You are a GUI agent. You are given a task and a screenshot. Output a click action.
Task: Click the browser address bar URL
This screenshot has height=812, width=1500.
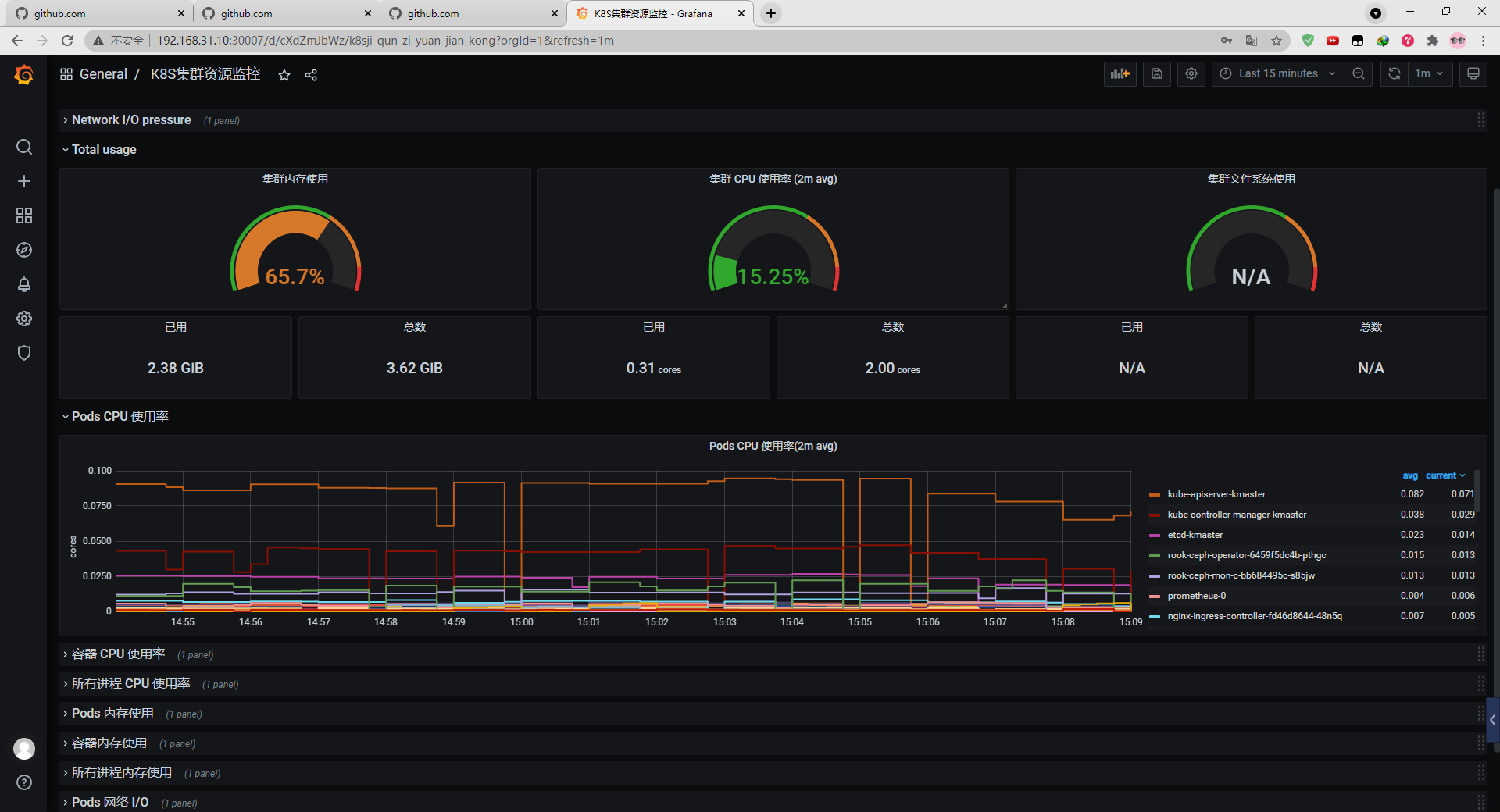click(x=386, y=41)
